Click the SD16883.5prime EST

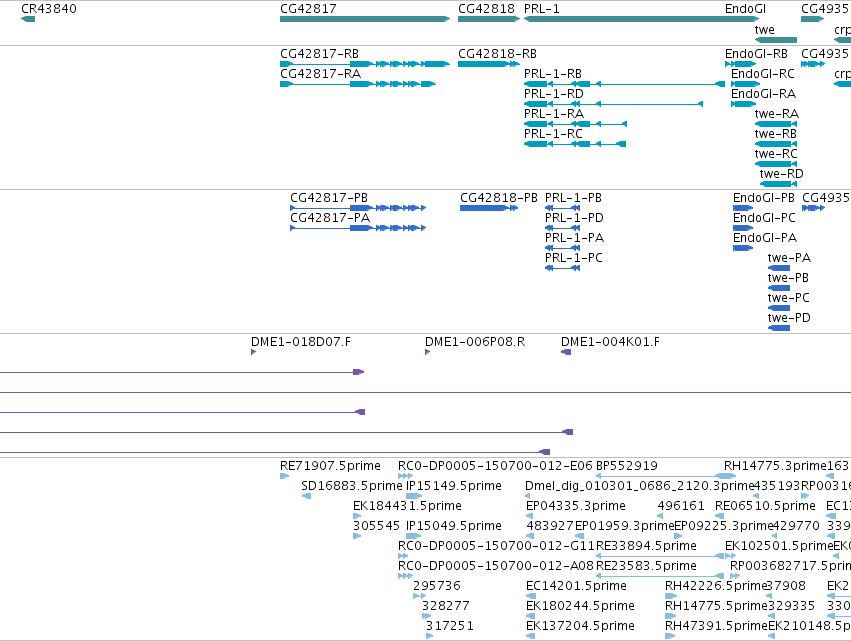pos(306,496)
